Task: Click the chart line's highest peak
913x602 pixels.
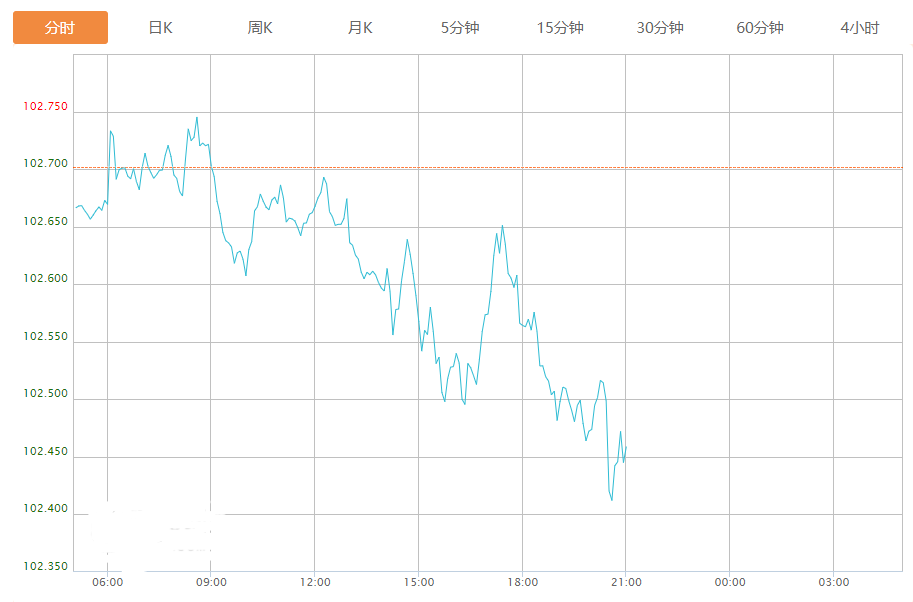Action: point(197,117)
